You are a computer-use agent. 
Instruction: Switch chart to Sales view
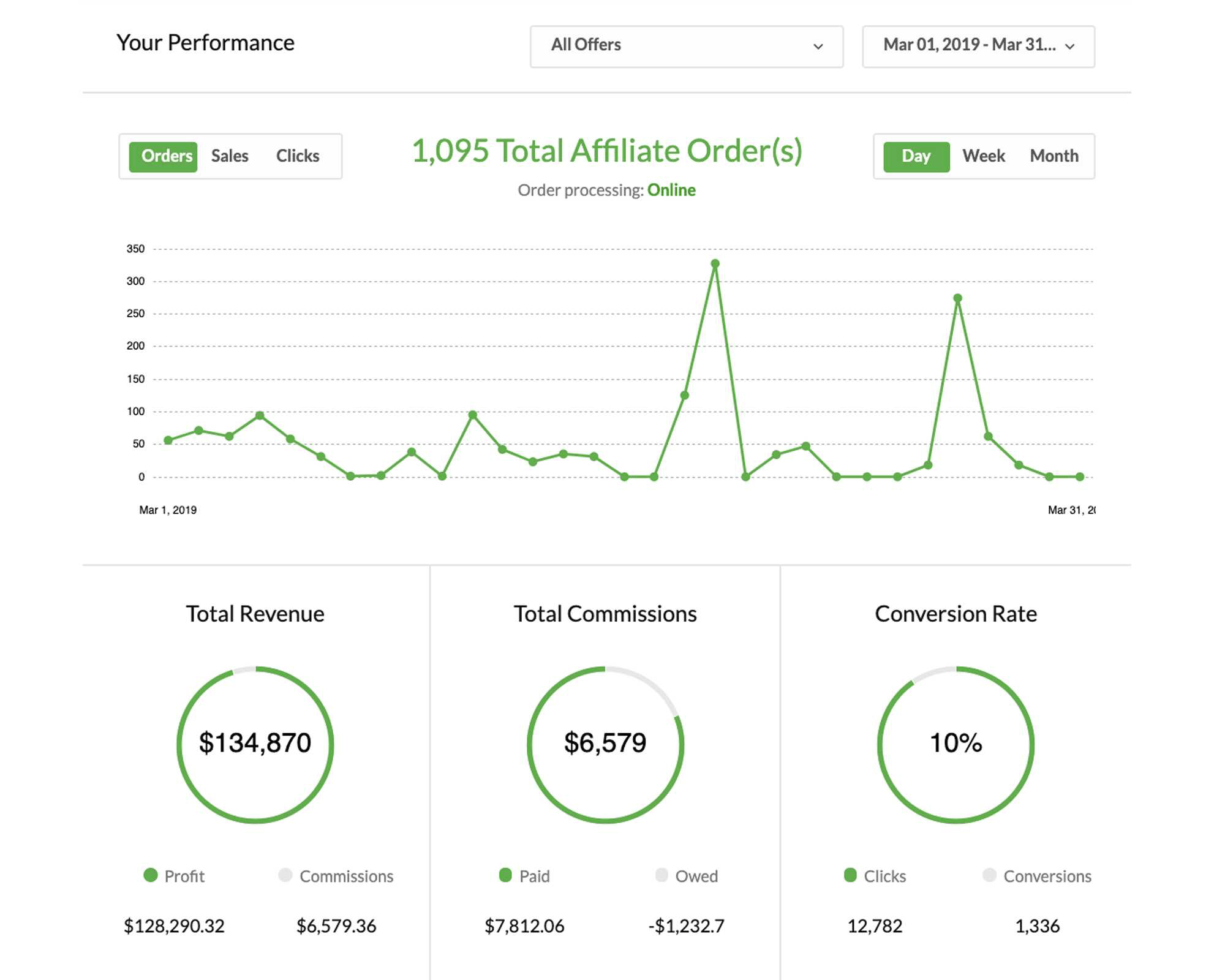pos(230,157)
